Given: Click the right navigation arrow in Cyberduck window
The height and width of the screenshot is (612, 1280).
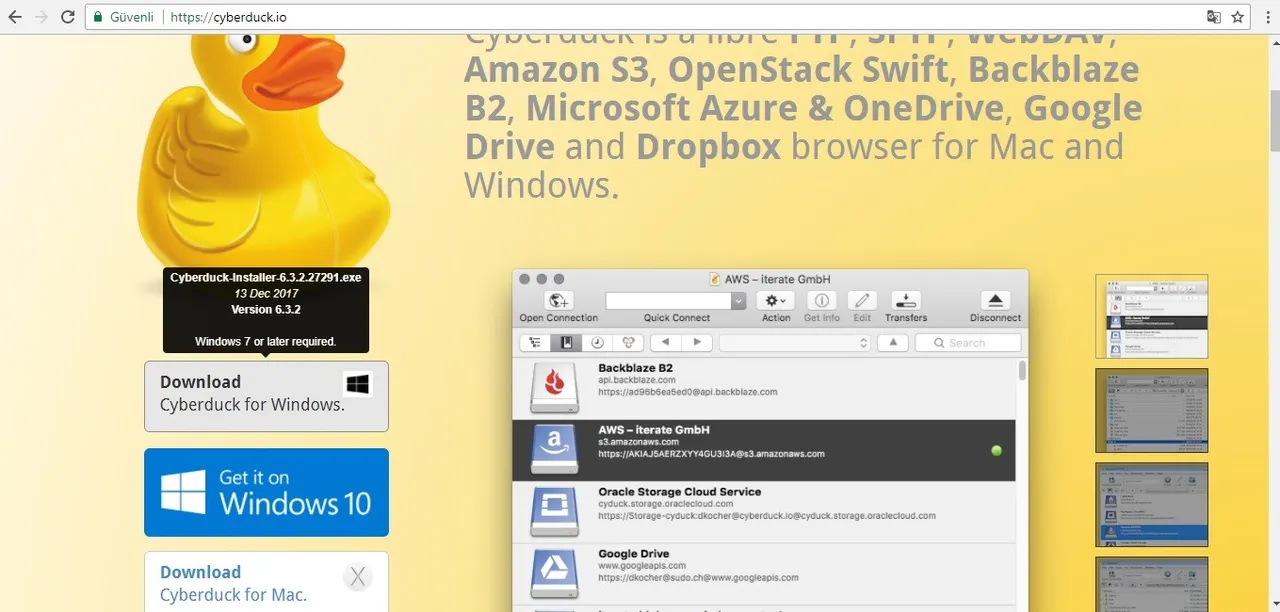Looking at the screenshot, I should (697, 342).
